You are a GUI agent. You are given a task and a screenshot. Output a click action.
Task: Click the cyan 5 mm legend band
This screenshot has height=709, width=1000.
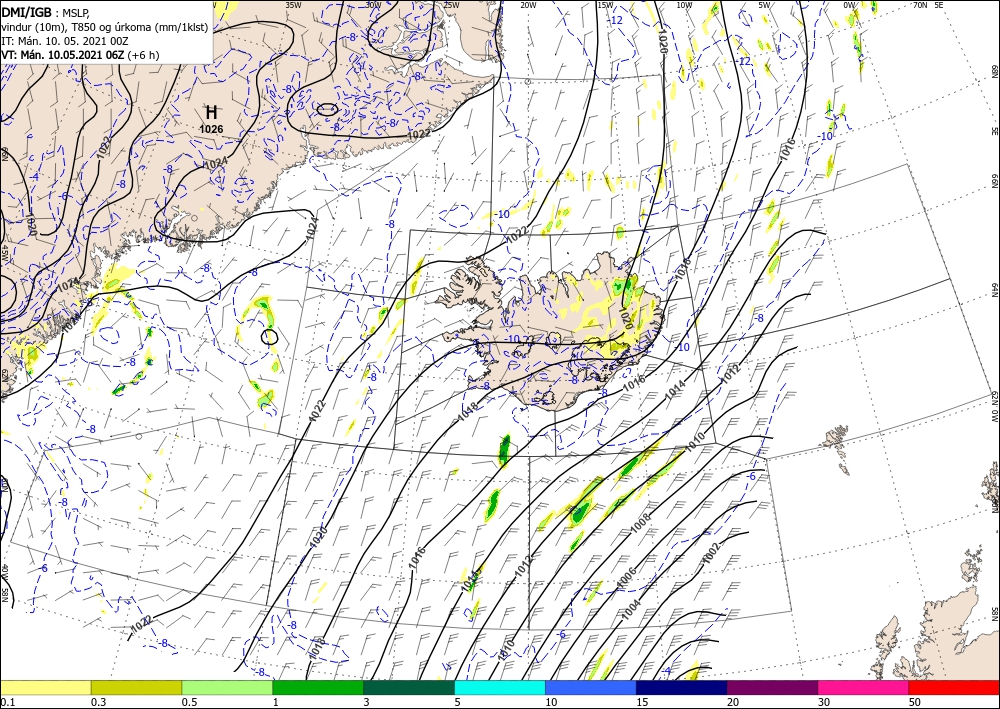pos(499,687)
